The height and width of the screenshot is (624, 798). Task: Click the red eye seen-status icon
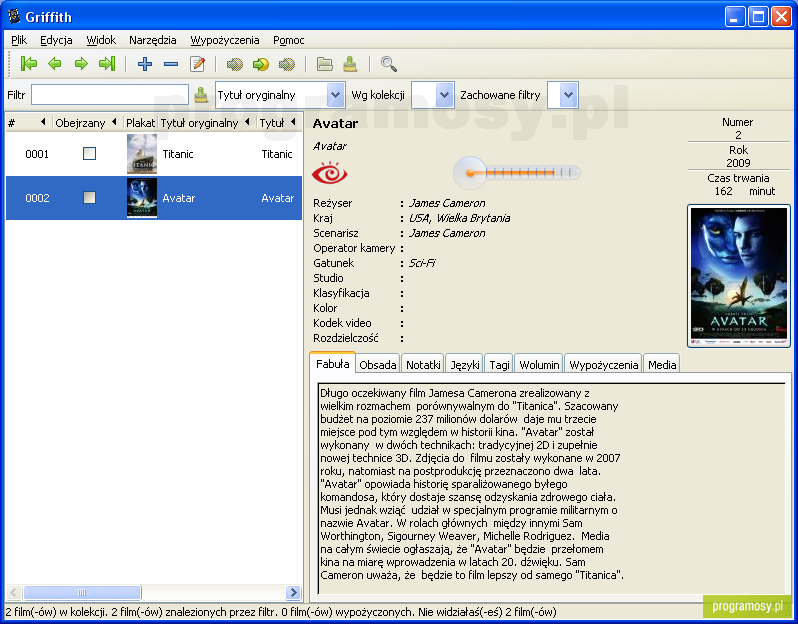point(329,173)
